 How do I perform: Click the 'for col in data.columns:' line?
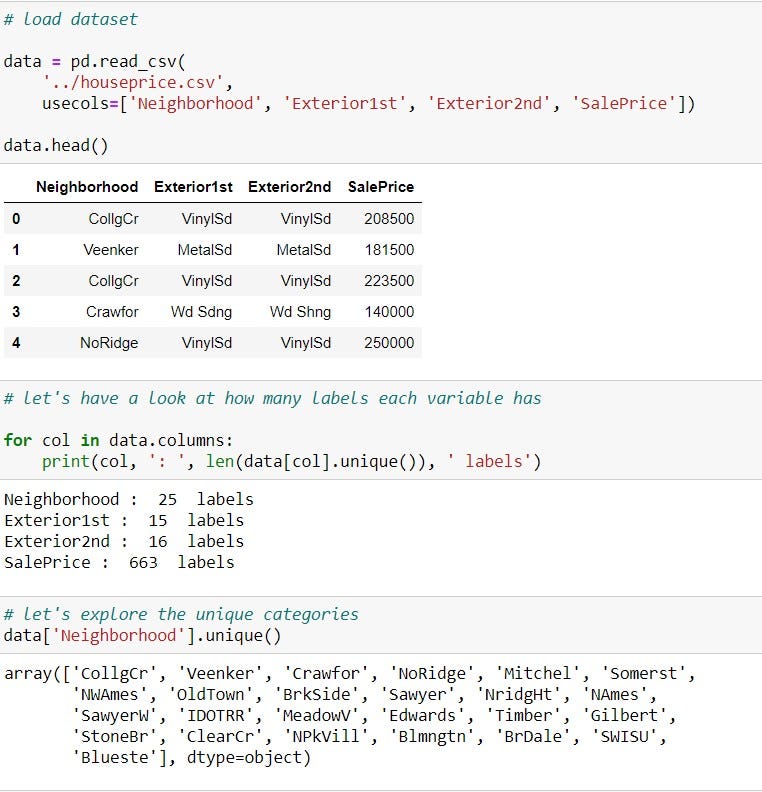(118, 440)
